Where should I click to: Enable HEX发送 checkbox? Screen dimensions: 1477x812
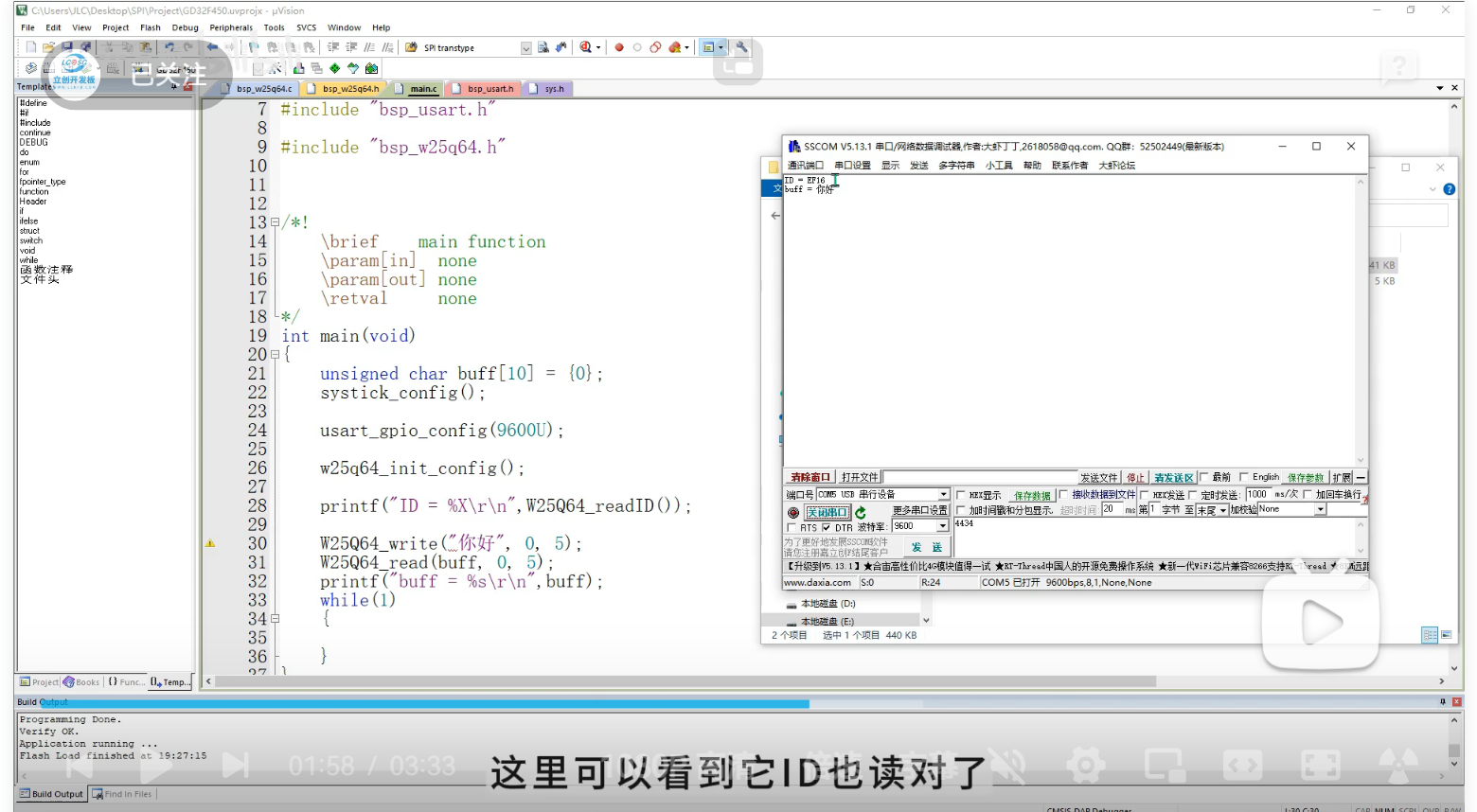pyautogui.click(x=1144, y=495)
